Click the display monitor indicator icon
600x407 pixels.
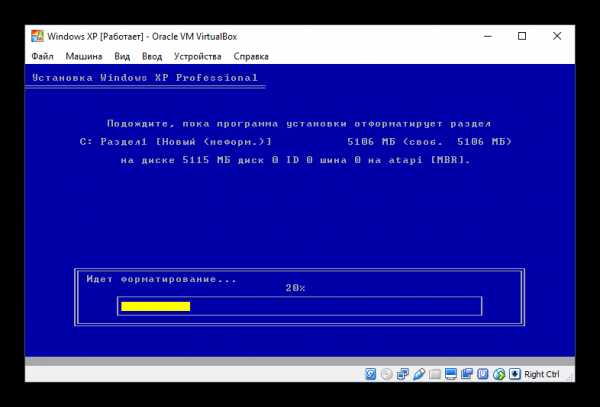coord(452,374)
